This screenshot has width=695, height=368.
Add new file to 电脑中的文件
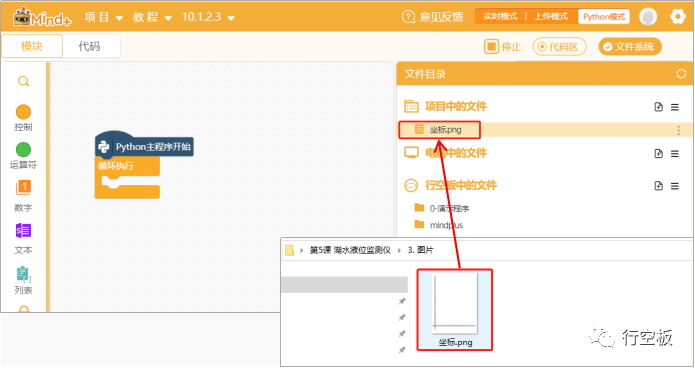659,153
